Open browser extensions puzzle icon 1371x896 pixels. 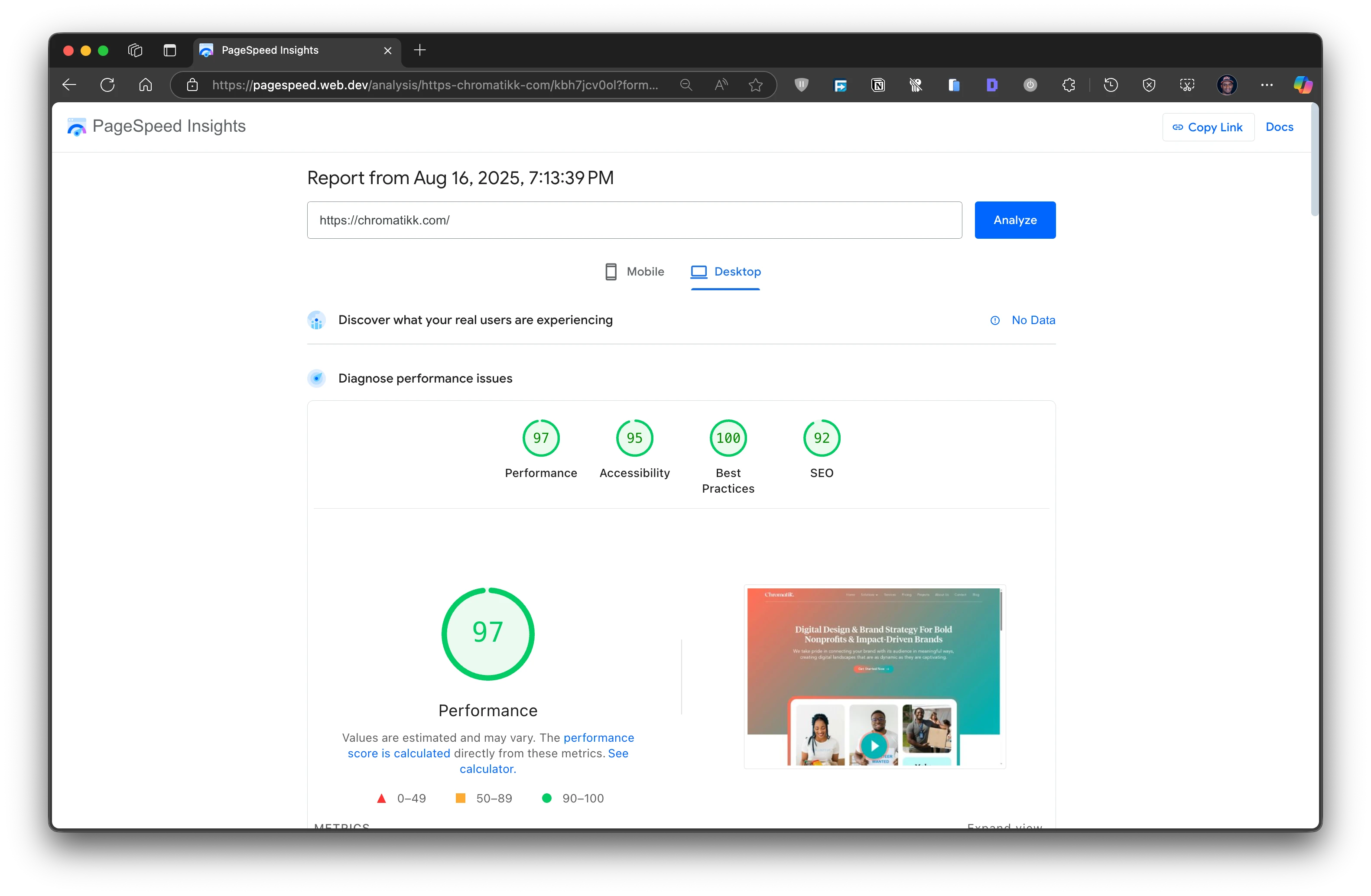click(x=1069, y=85)
